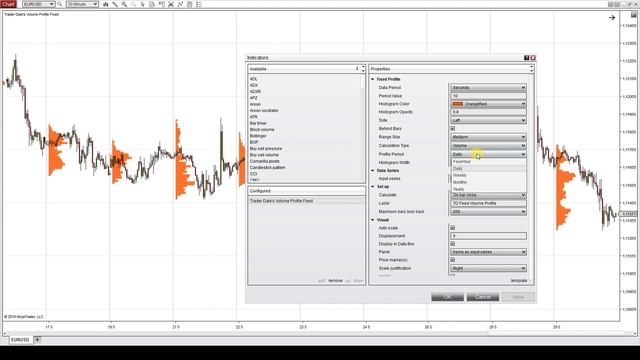Open the bar type icon in chart toolbar

(x=106, y=4)
